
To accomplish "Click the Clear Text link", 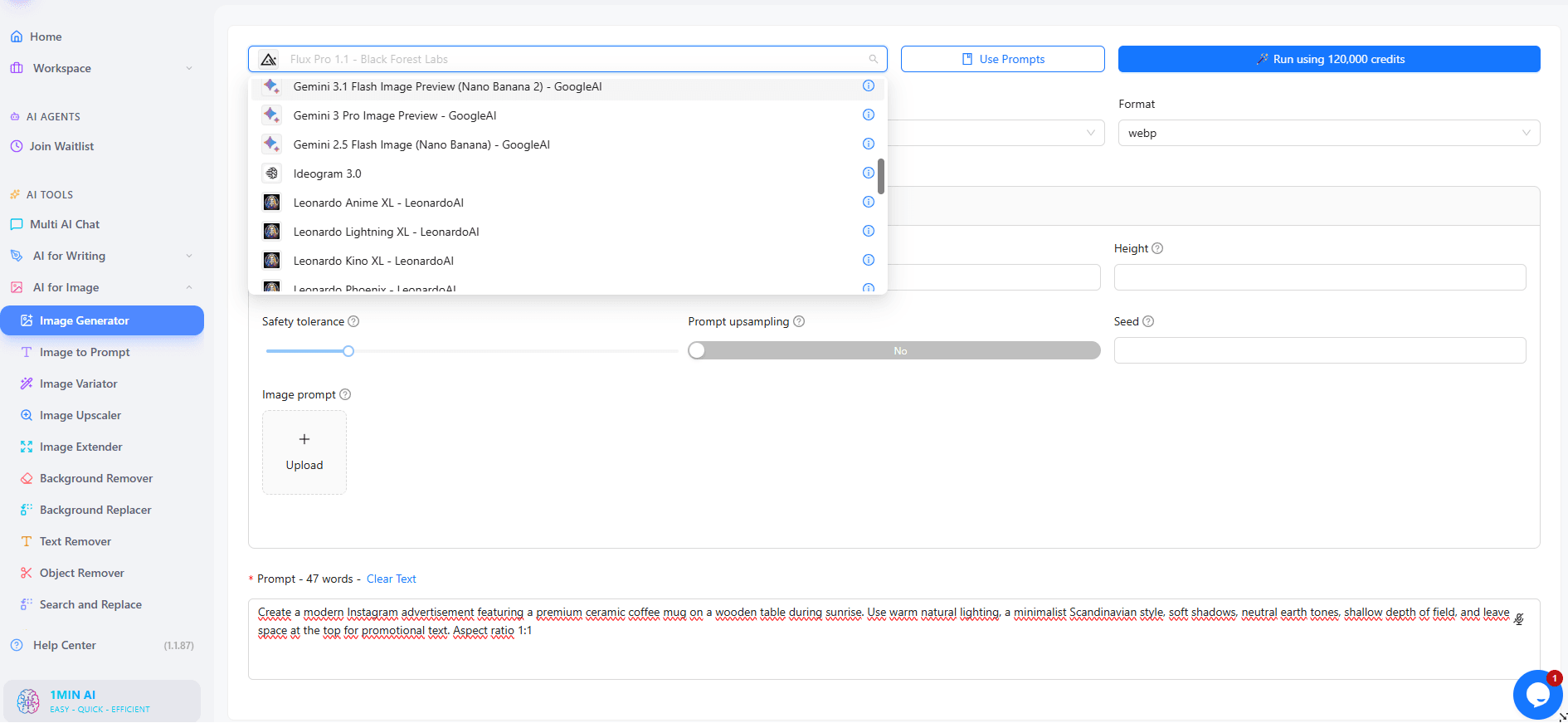I will coord(391,579).
